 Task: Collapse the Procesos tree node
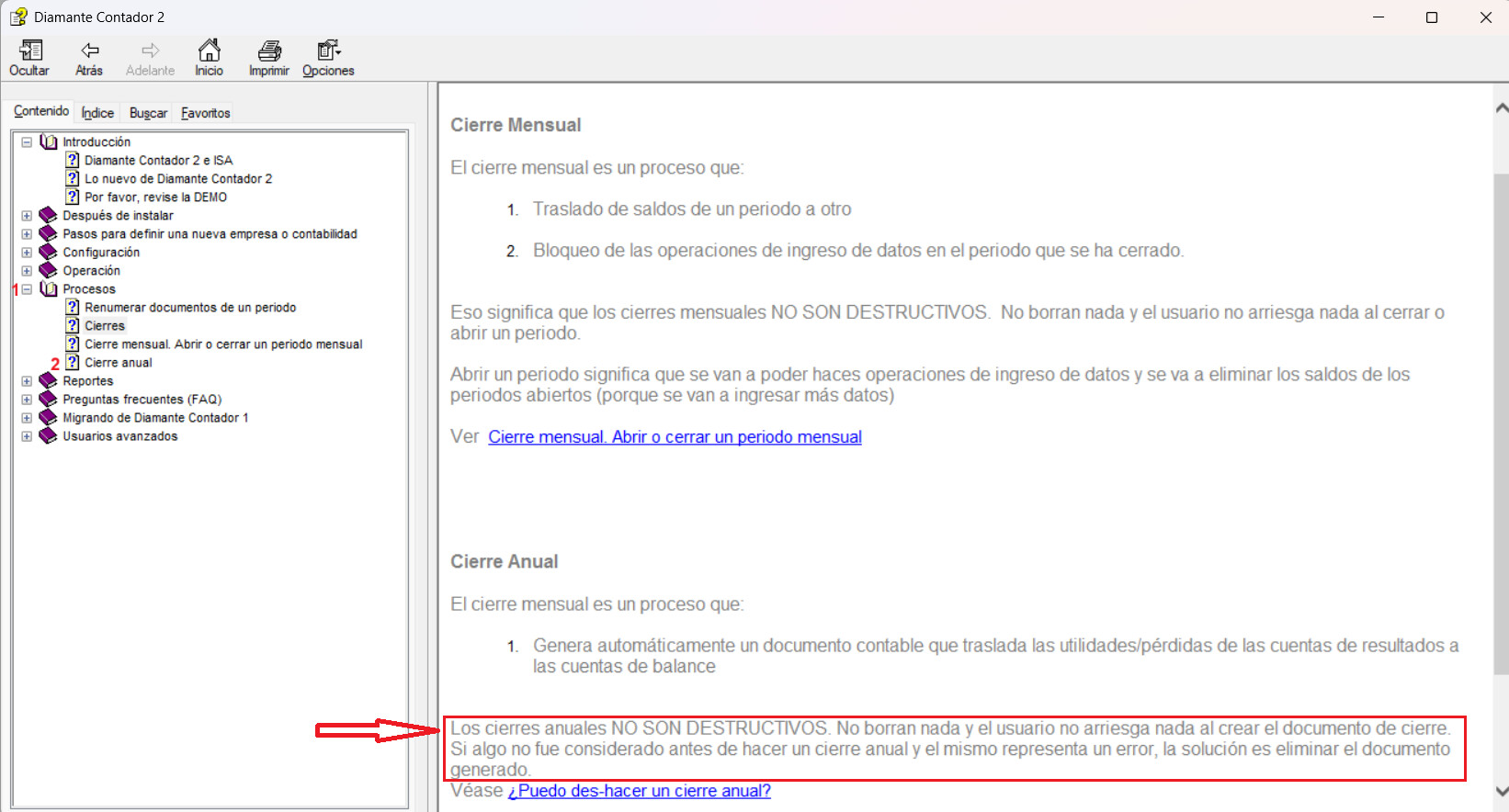click(x=27, y=289)
